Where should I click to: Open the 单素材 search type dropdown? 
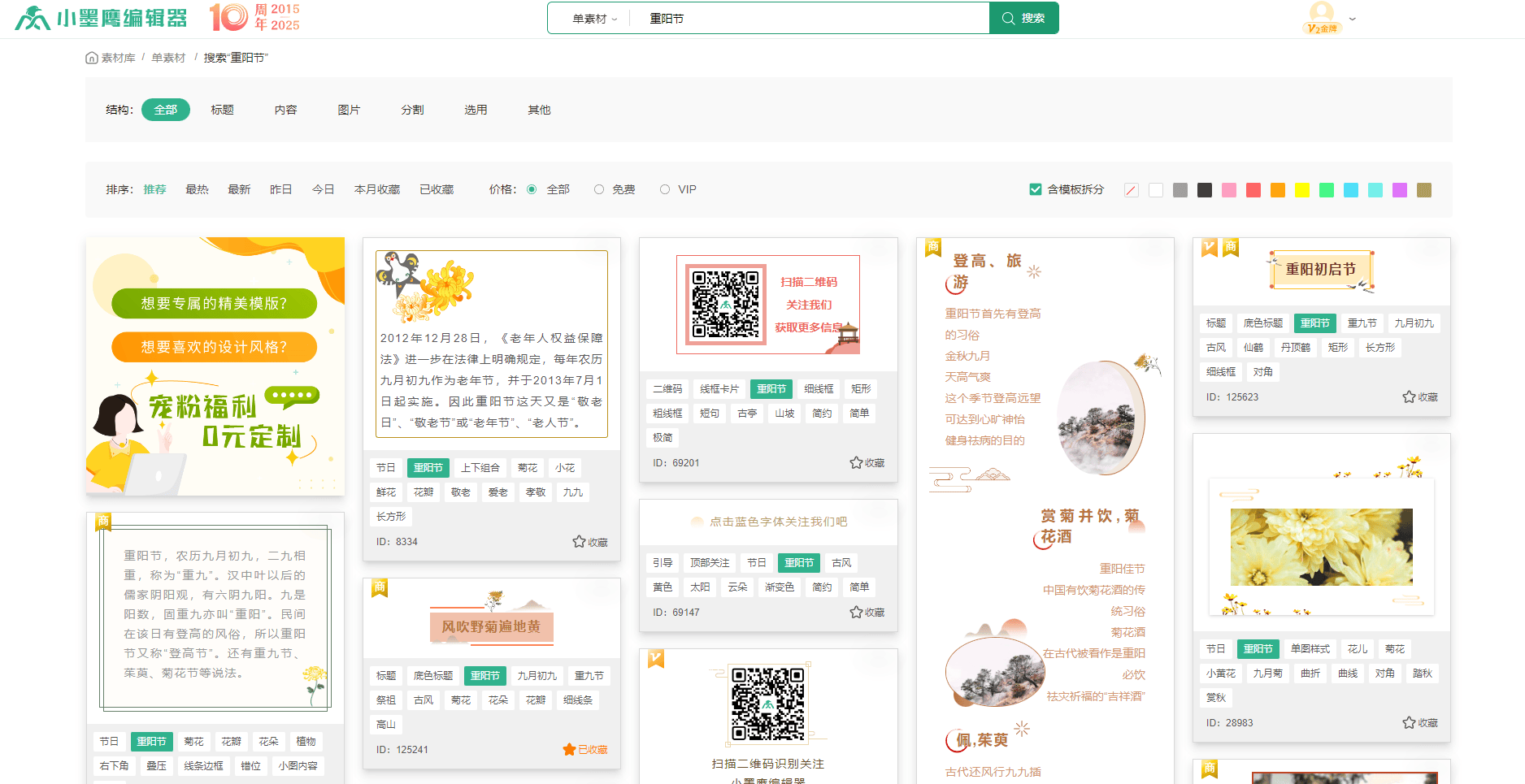tap(594, 19)
